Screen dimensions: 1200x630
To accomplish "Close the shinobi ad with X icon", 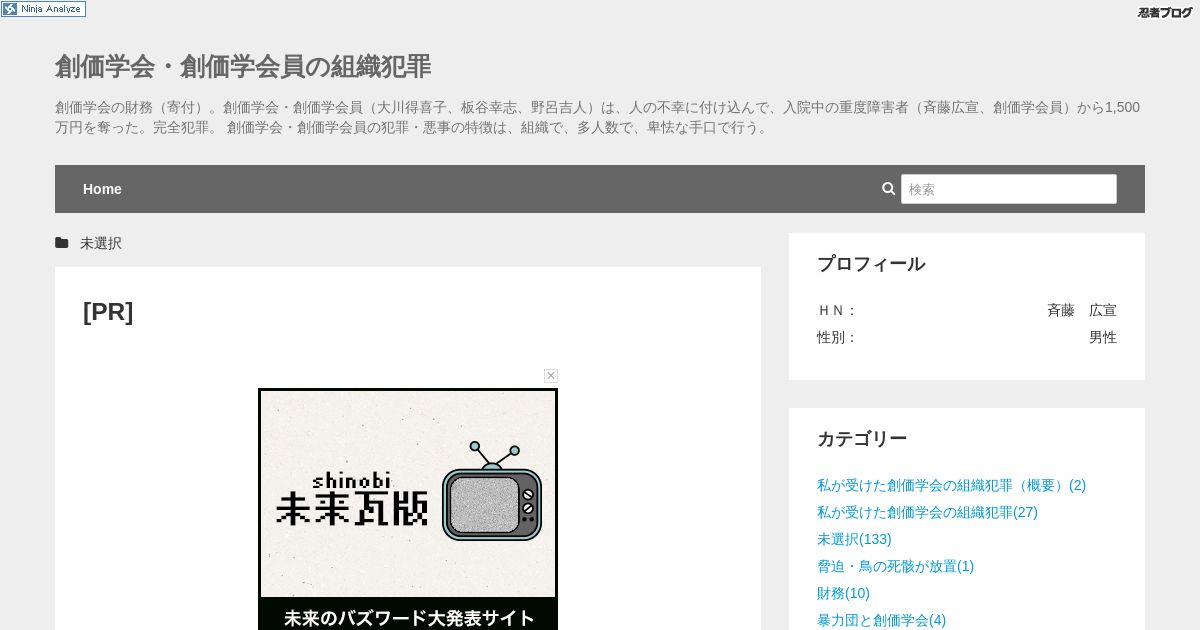I will click(551, 375).
